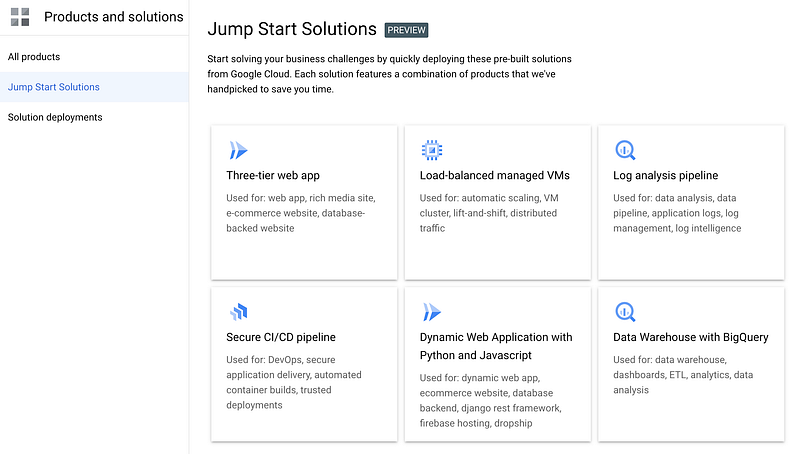Screen dimensions: 800x454
Task: Click 'Used for: web app, rich media site' text
Action: tap(301, 213)
